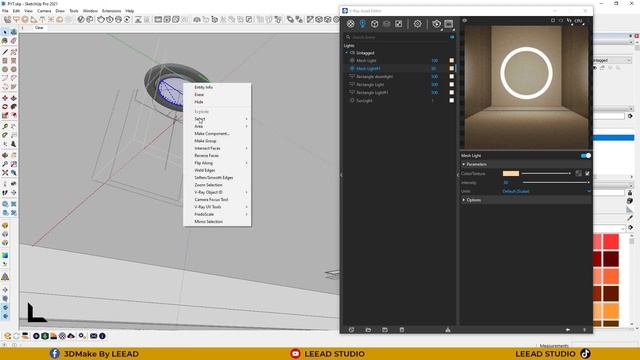Open the Window menu
640x360 pixels.
pos(90,11)
